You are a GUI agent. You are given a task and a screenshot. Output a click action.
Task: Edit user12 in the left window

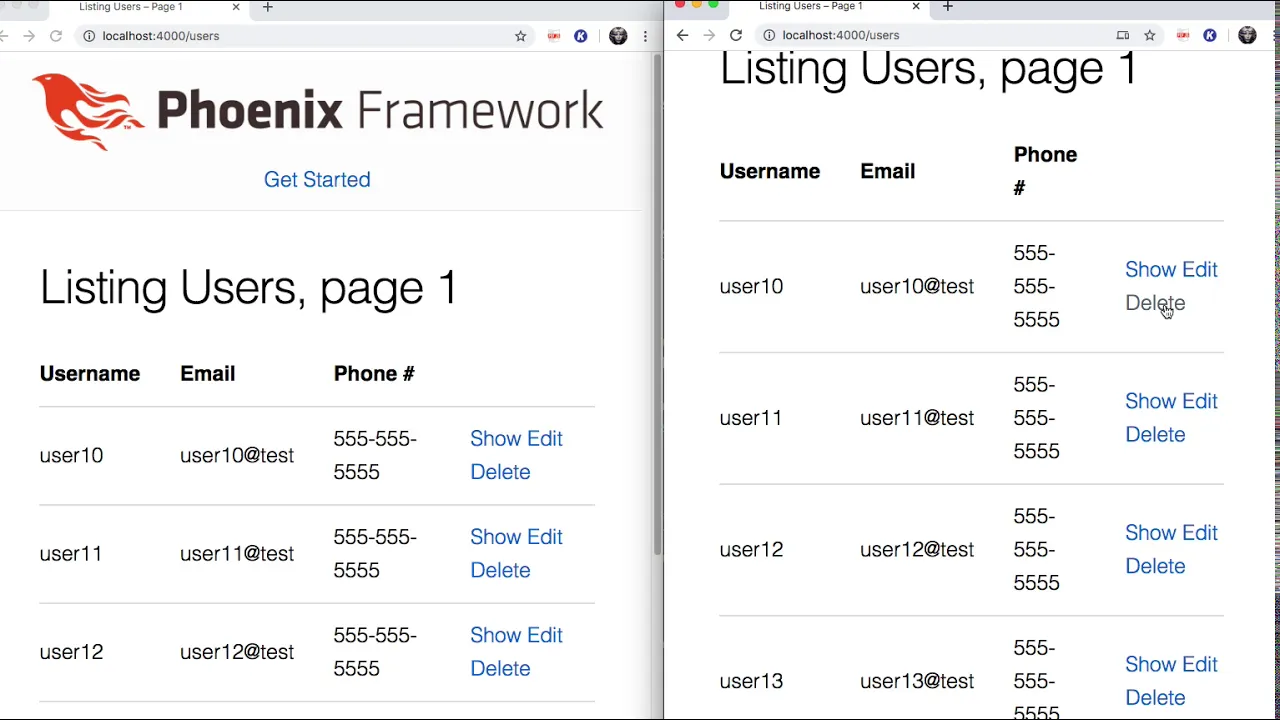[545, 635]
